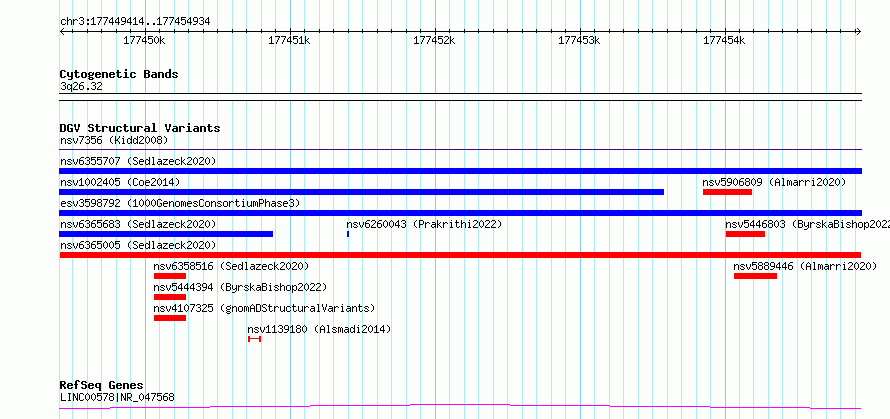Open nsv4107325 (gnomADStructuralVariants) label
Image resolution: width=890 pixels, height=419 pixels.
coord(265,308)
